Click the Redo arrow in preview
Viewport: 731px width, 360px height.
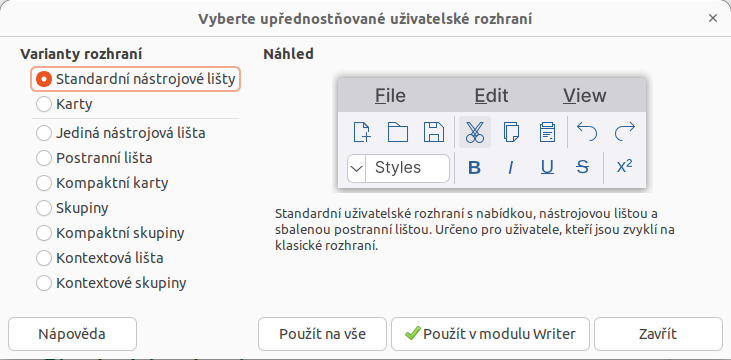coord(624,132)
